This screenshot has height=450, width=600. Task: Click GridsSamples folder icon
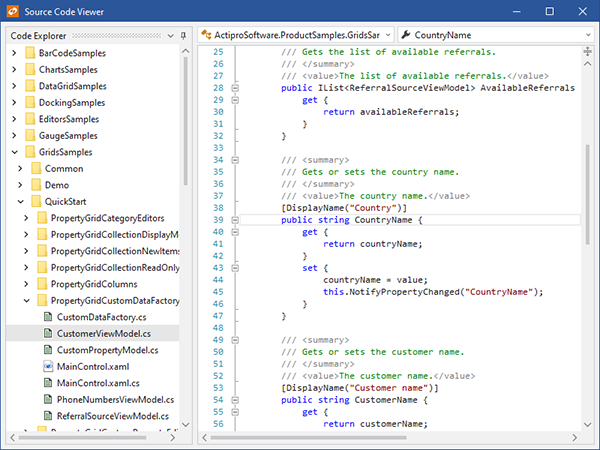coord(30,152)
